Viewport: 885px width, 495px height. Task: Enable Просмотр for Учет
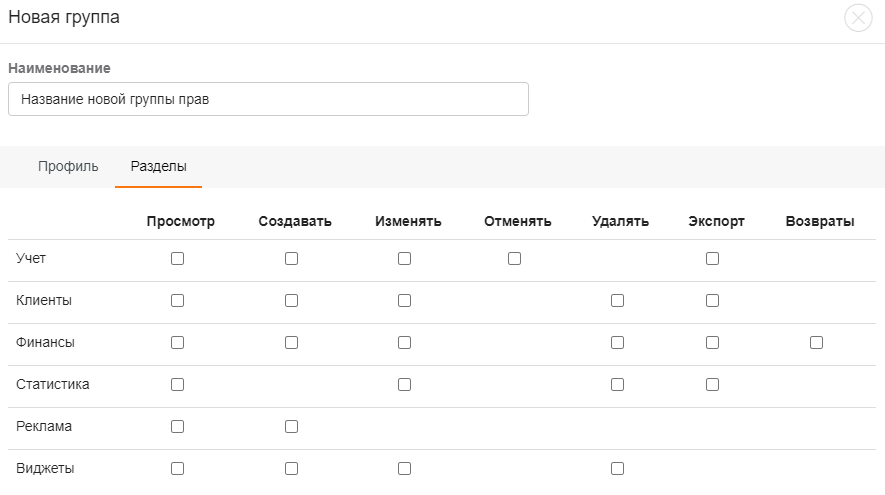177,259
